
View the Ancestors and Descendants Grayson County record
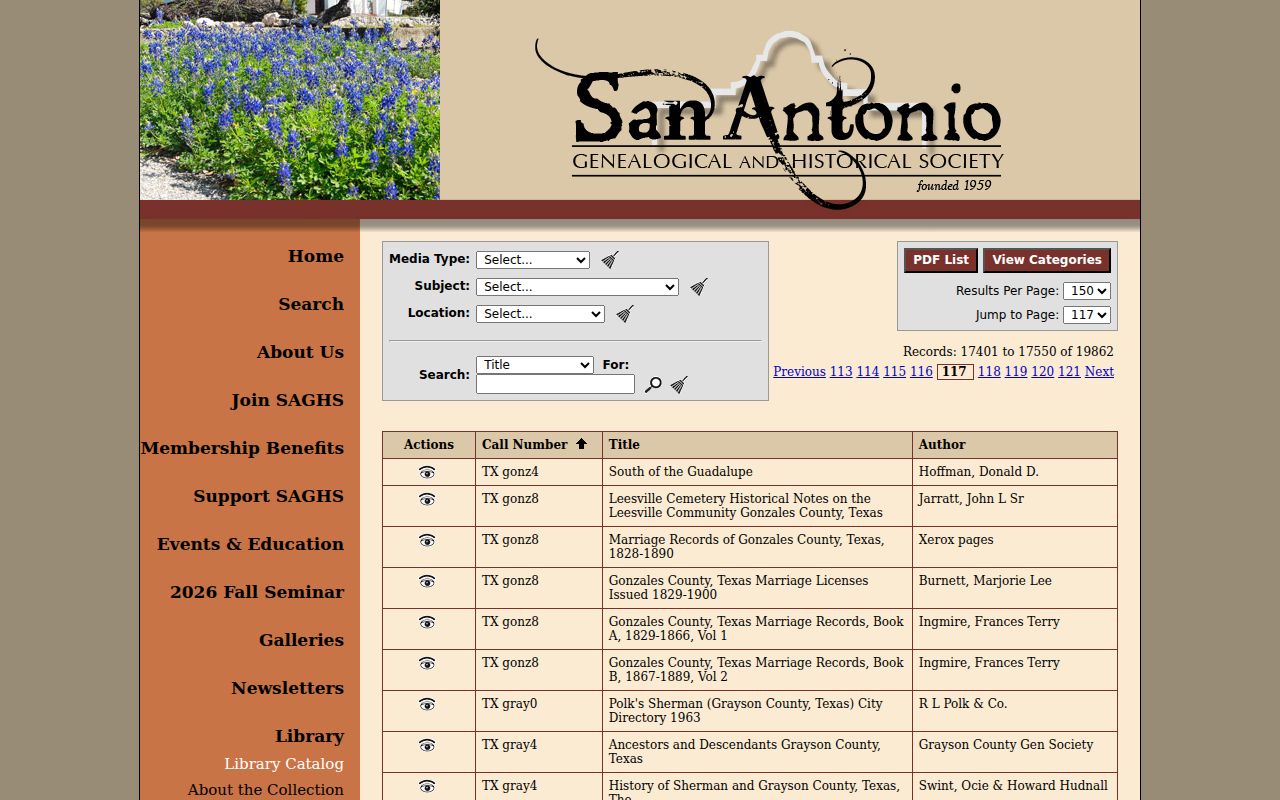point(427,745)
